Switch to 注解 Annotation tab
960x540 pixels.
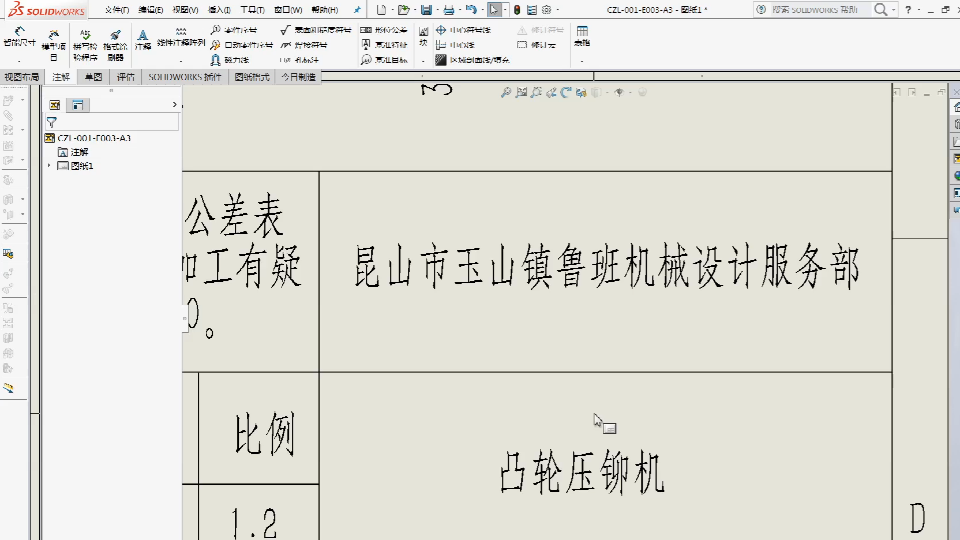click(x=61, y=77)
